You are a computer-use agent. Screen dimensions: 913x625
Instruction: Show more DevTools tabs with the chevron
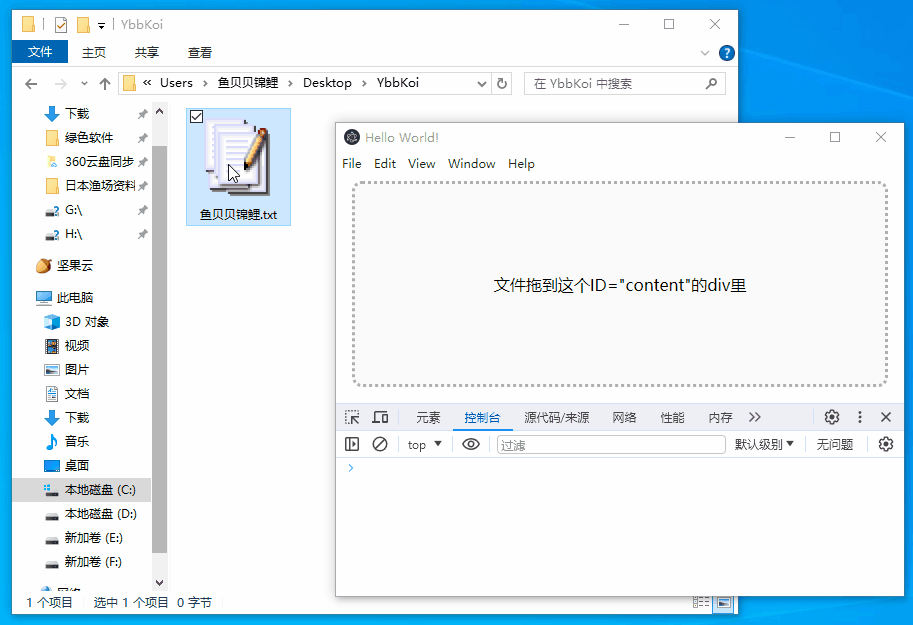[x=754, y=417]
